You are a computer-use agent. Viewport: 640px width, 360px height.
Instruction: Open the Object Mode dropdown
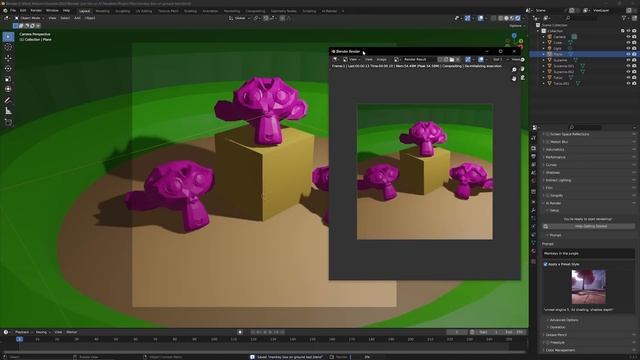30,18
